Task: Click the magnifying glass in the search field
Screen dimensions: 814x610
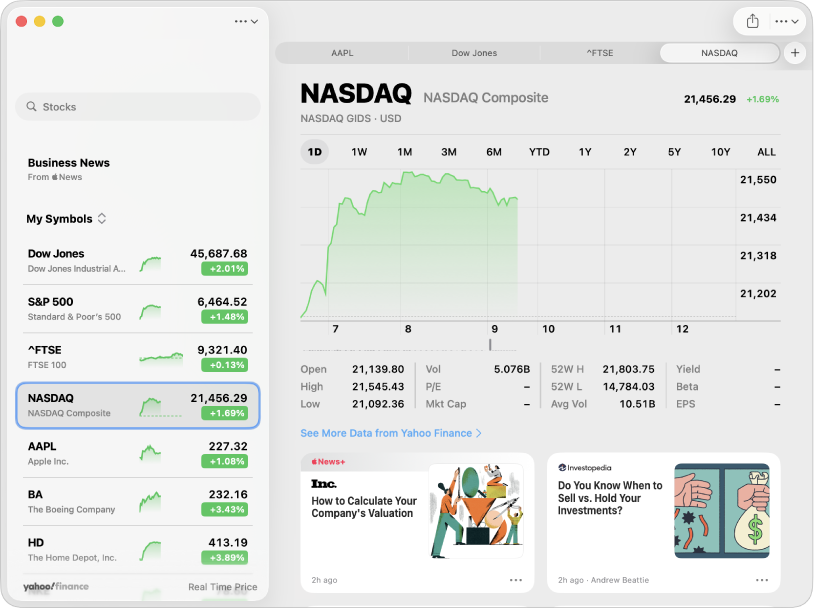Action: [x=33, y=107]
